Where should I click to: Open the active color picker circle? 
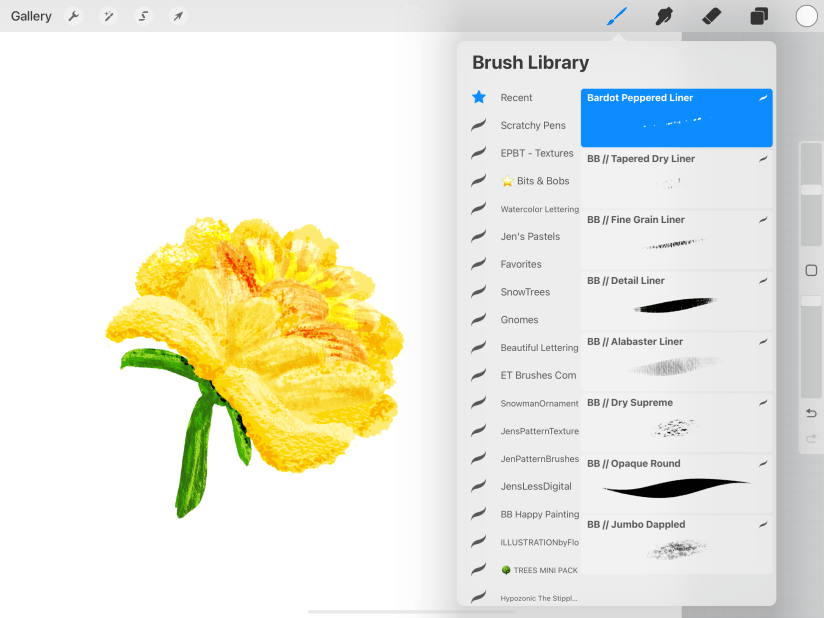(806, 16)
